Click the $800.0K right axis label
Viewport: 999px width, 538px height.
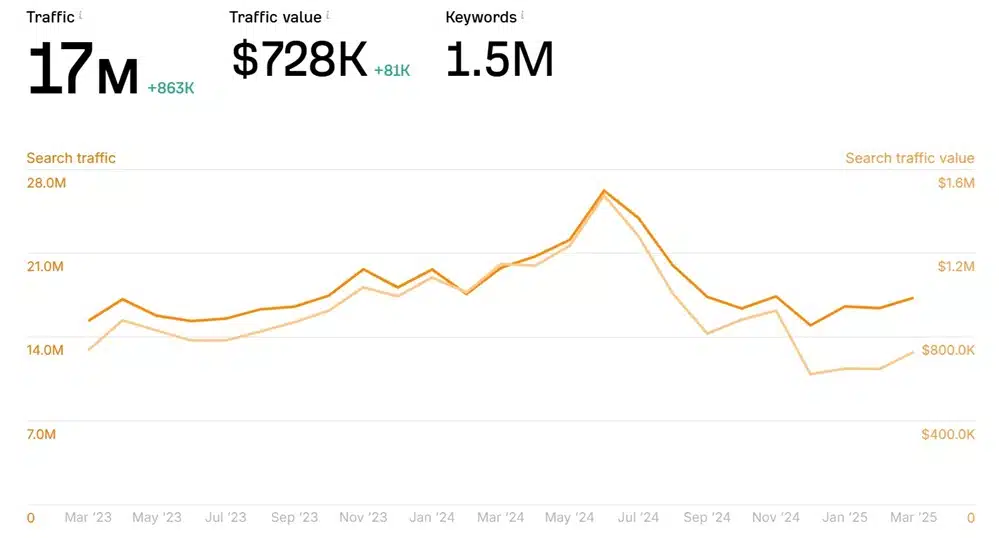[948, 350]
